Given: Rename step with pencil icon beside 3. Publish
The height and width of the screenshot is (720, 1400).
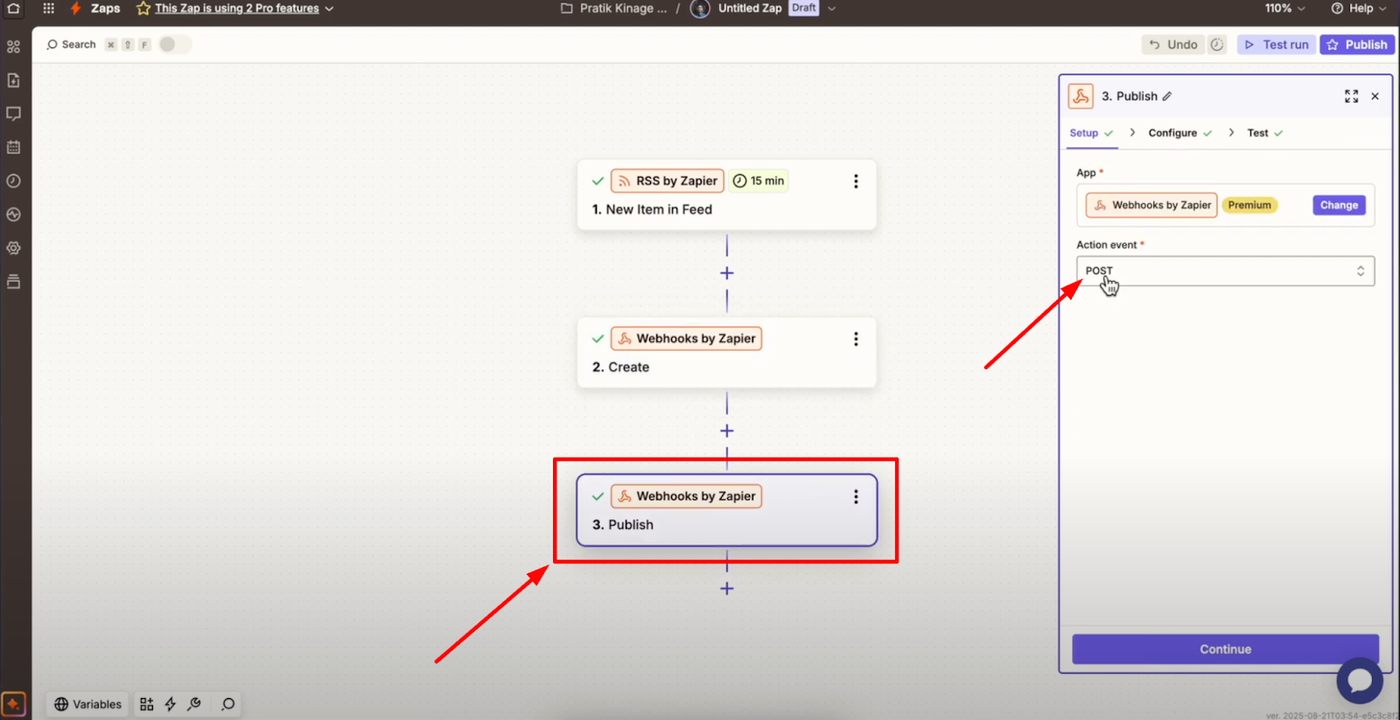Looking at the screenshot, I should 1167,96.
